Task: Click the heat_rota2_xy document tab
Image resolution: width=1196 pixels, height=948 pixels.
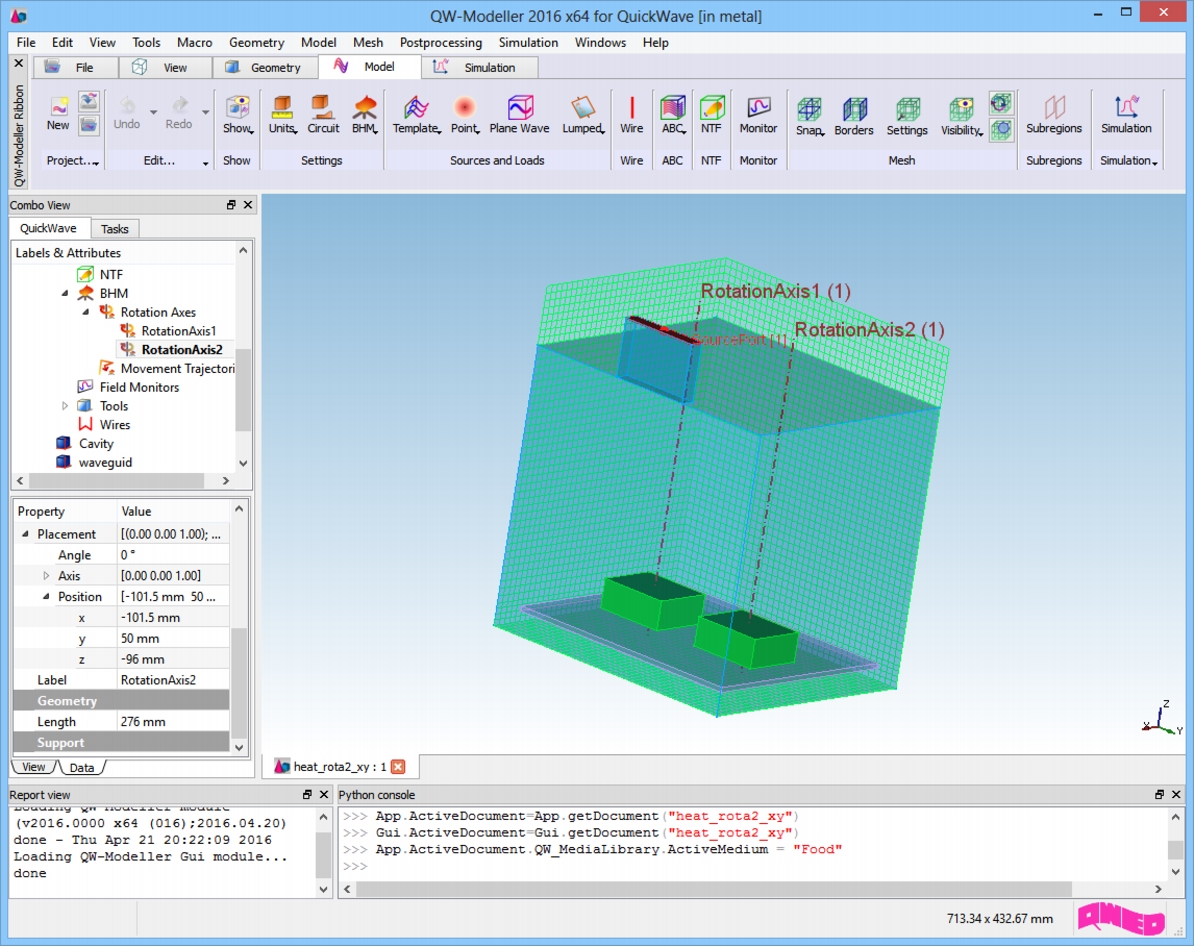Action: coord(340,766)
